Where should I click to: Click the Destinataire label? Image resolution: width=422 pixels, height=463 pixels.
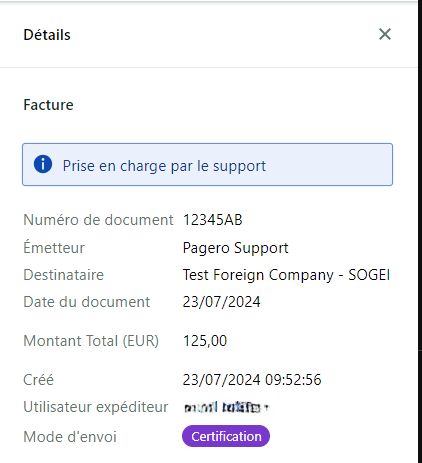pos(64,275)
